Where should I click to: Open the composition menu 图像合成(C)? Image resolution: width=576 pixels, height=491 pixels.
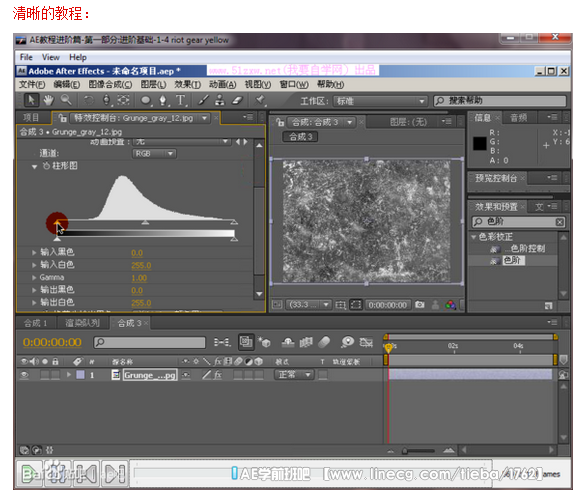pos(110,84)
